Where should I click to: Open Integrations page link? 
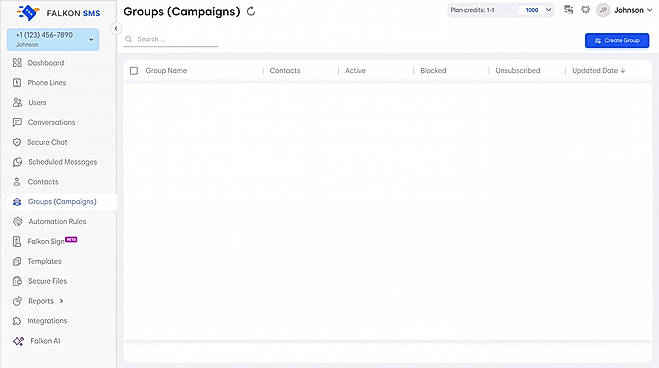(x=47, y=321)
